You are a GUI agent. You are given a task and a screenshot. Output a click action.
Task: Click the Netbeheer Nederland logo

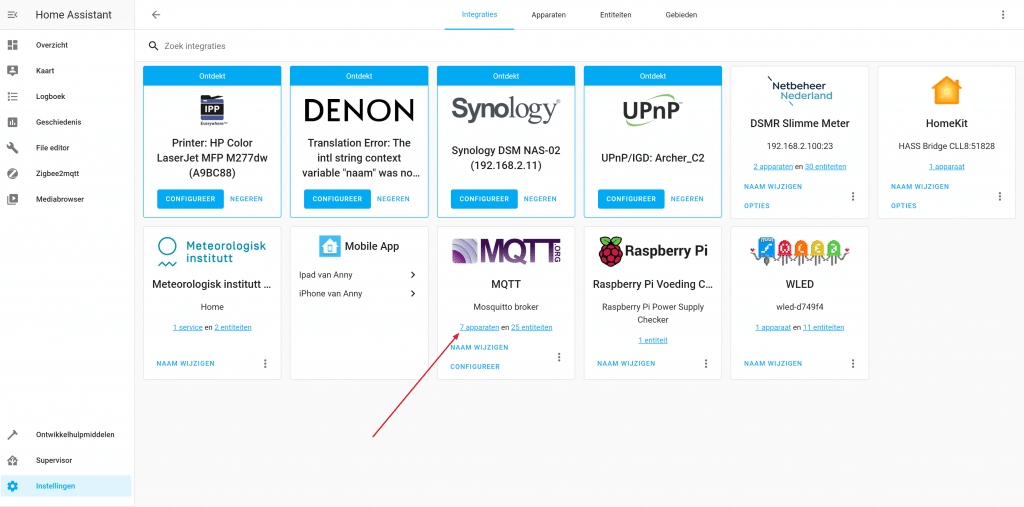point(800,90)
